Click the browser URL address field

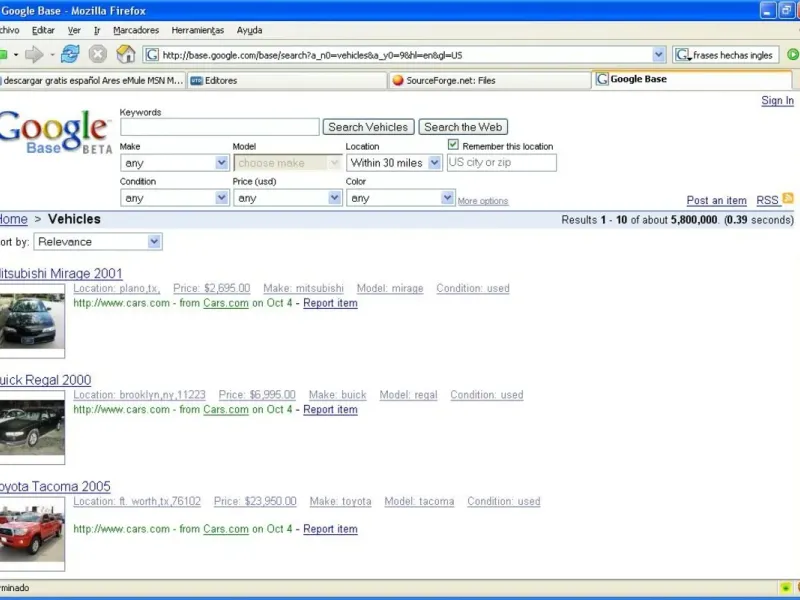405,55
